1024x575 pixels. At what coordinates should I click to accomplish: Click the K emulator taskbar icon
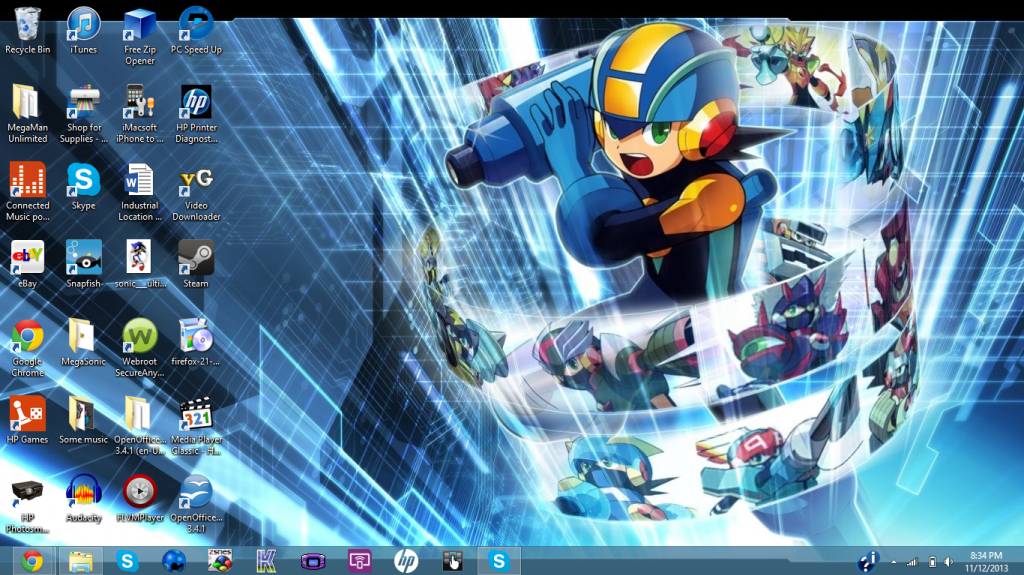[x=266, y=561]
